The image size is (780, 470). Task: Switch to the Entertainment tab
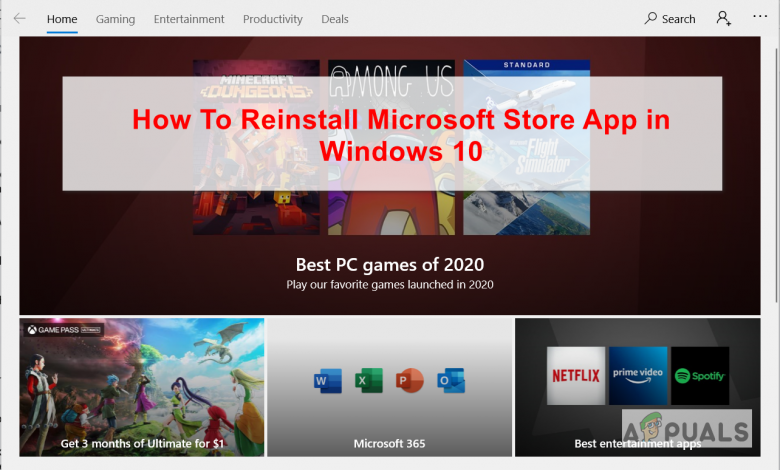click(189, 19)
